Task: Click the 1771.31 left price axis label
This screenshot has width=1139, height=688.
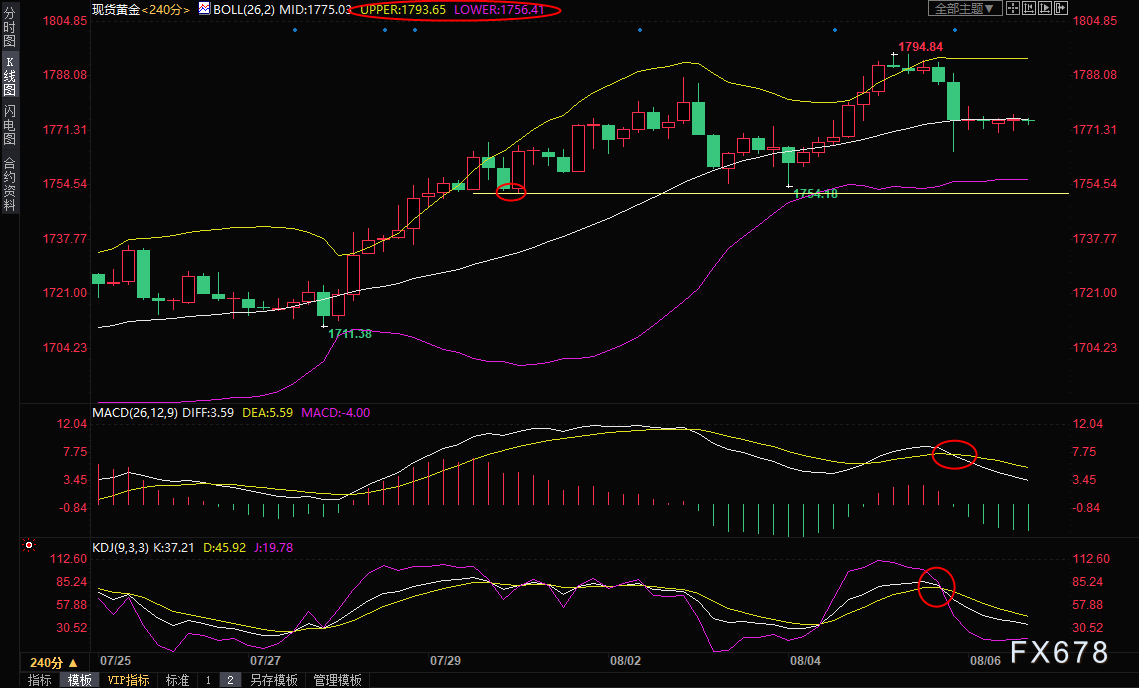Action: 65,129
